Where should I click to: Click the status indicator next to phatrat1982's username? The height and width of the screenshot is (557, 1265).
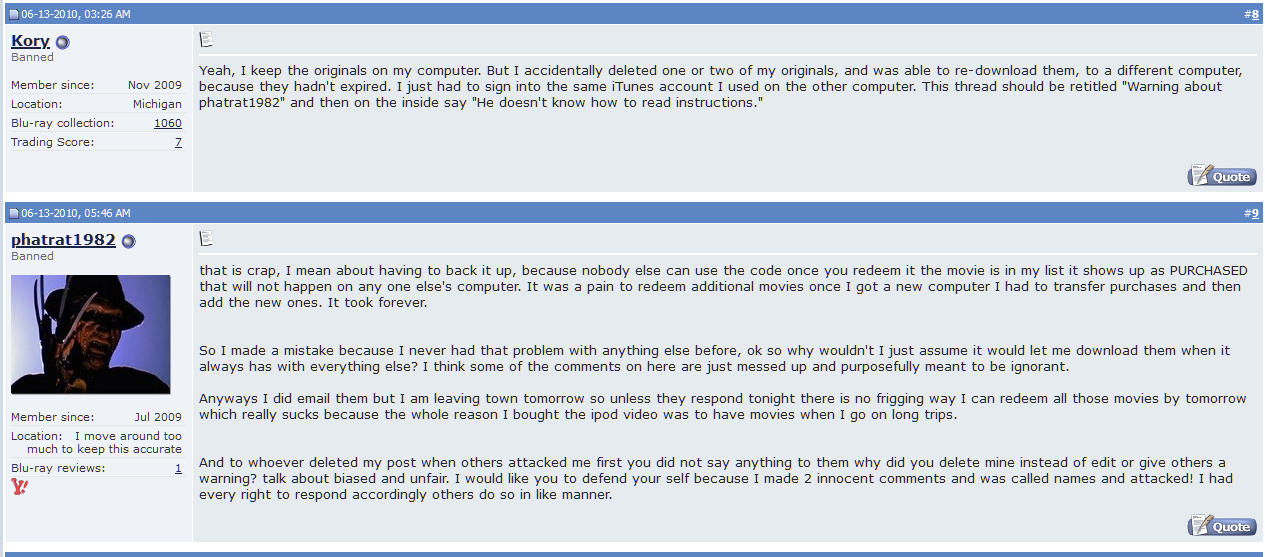[x=128, y=241]
